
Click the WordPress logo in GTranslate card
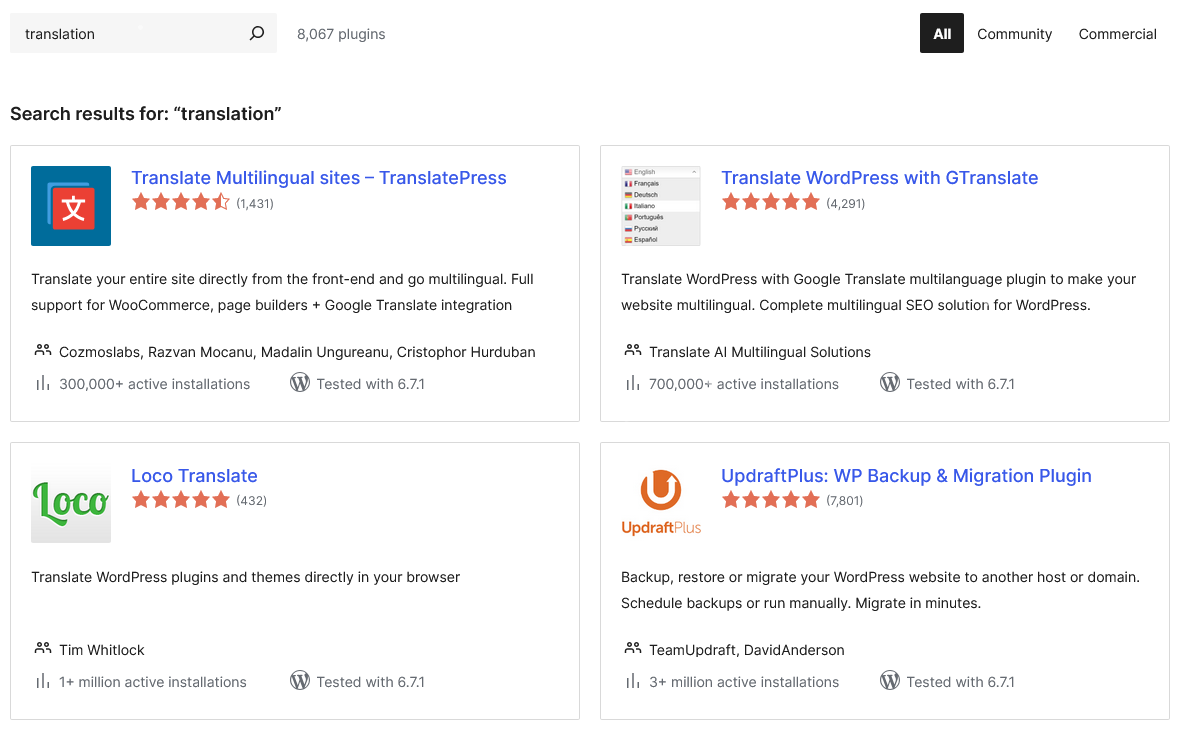click(890, 382)
